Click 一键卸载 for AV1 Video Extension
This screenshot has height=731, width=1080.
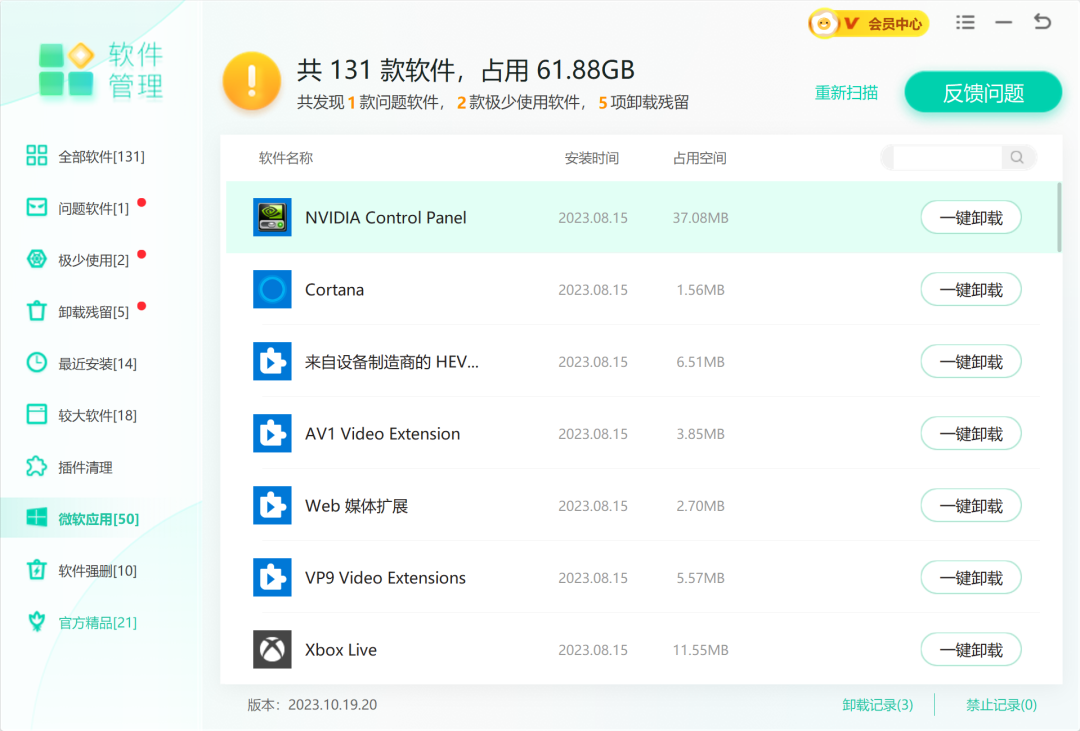coord(971,433)
